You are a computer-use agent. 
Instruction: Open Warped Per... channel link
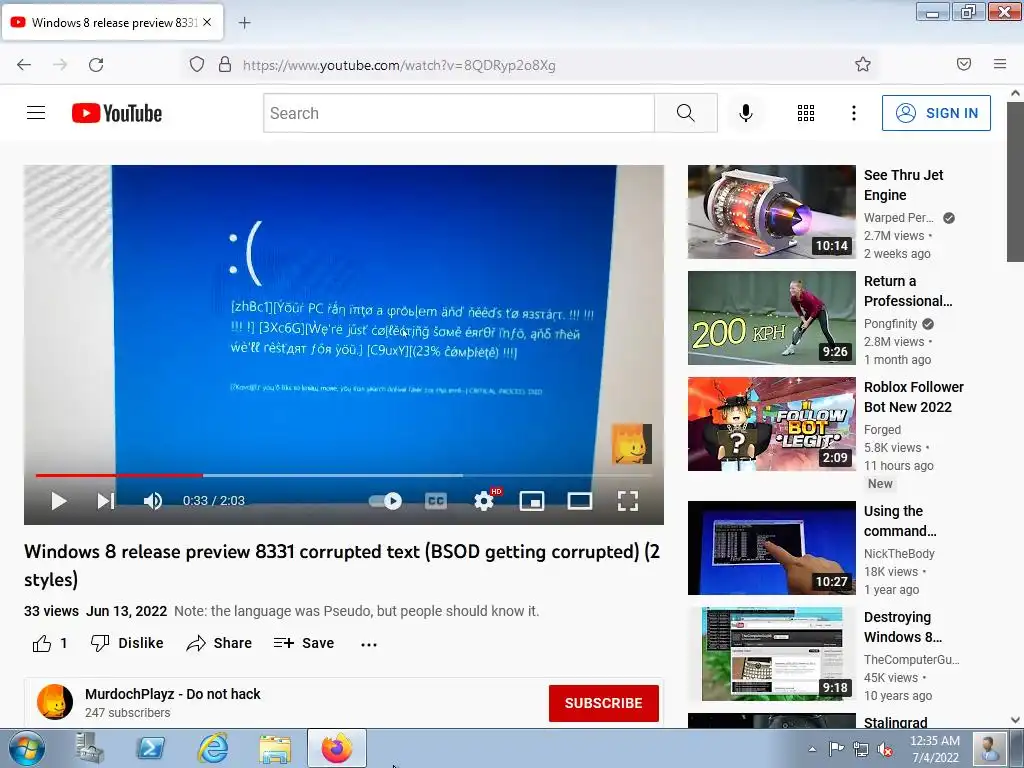(899, 217)
